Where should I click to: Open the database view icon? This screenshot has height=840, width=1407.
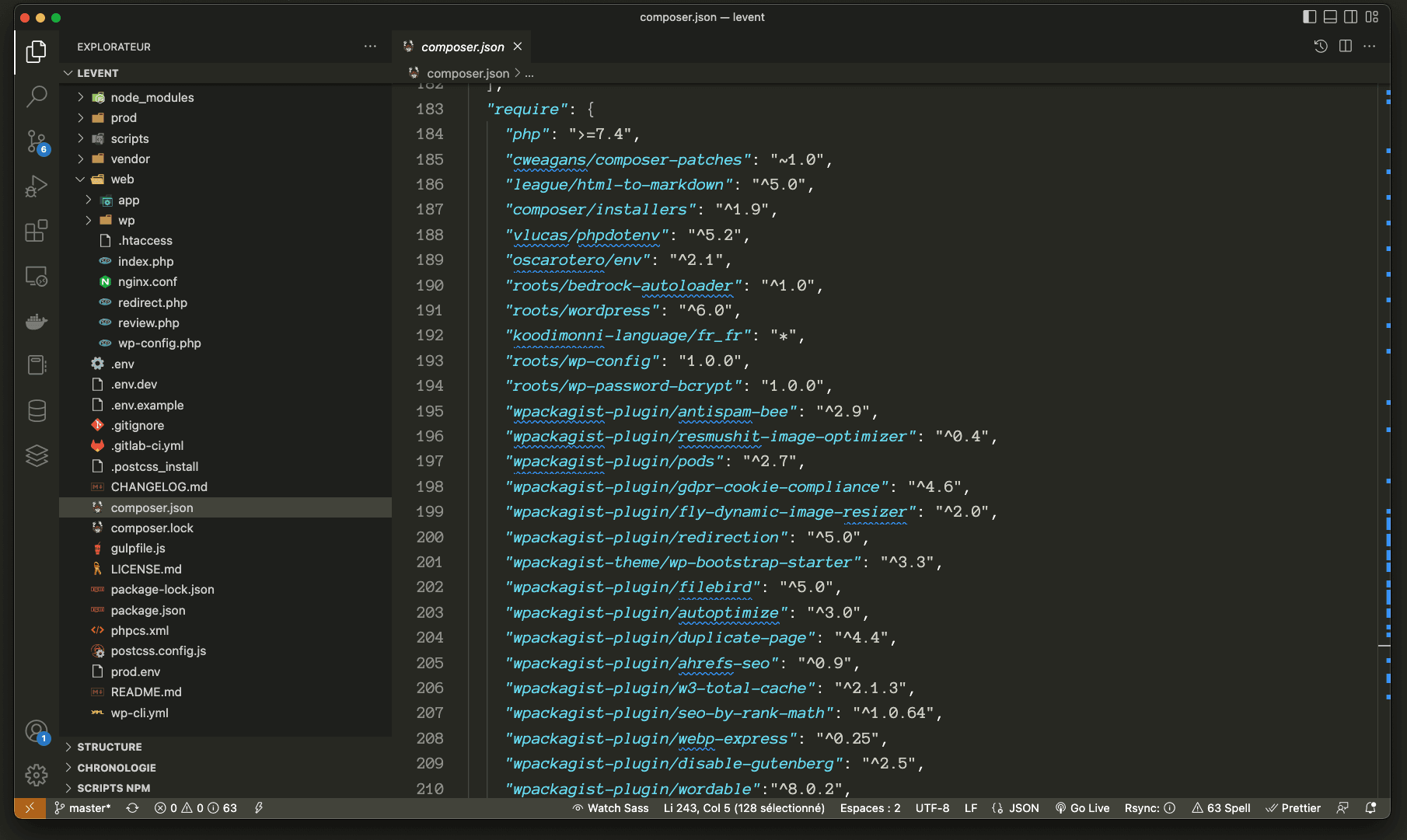37,410
